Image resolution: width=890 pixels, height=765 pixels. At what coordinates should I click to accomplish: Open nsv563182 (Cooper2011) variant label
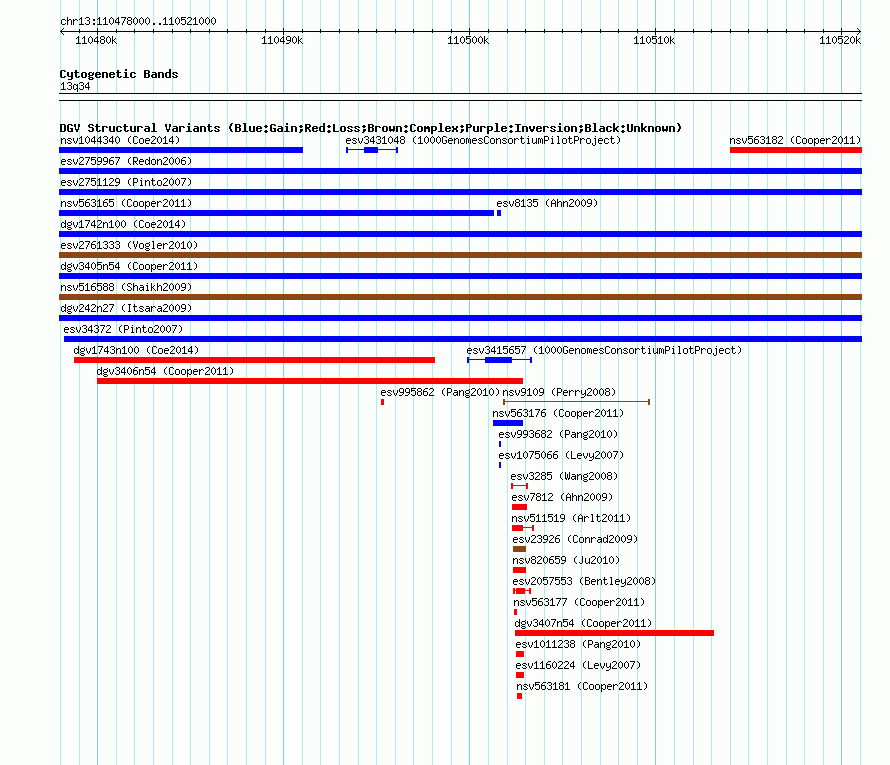(x=795, y=140)
